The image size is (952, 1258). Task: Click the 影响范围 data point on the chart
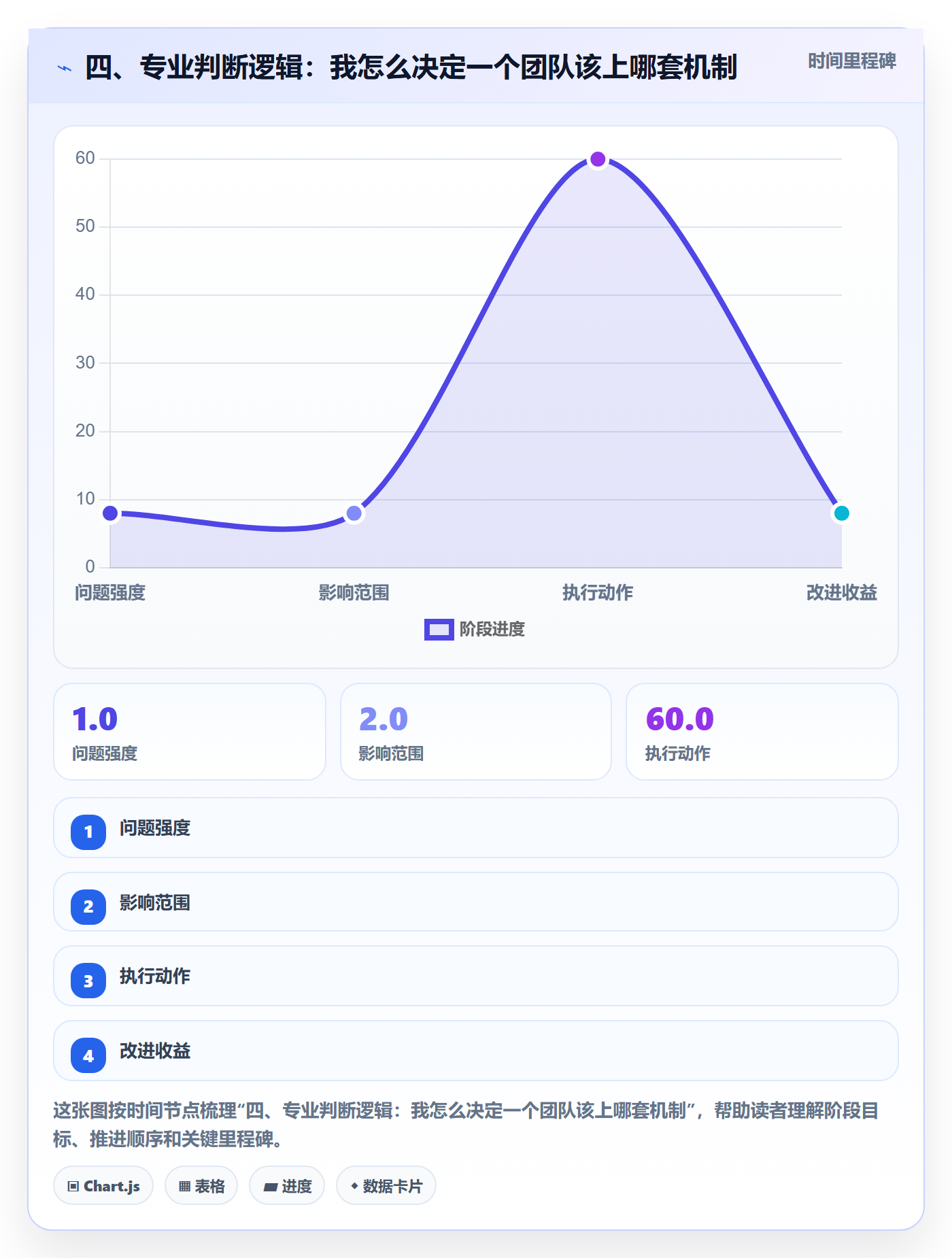(354, 513)
